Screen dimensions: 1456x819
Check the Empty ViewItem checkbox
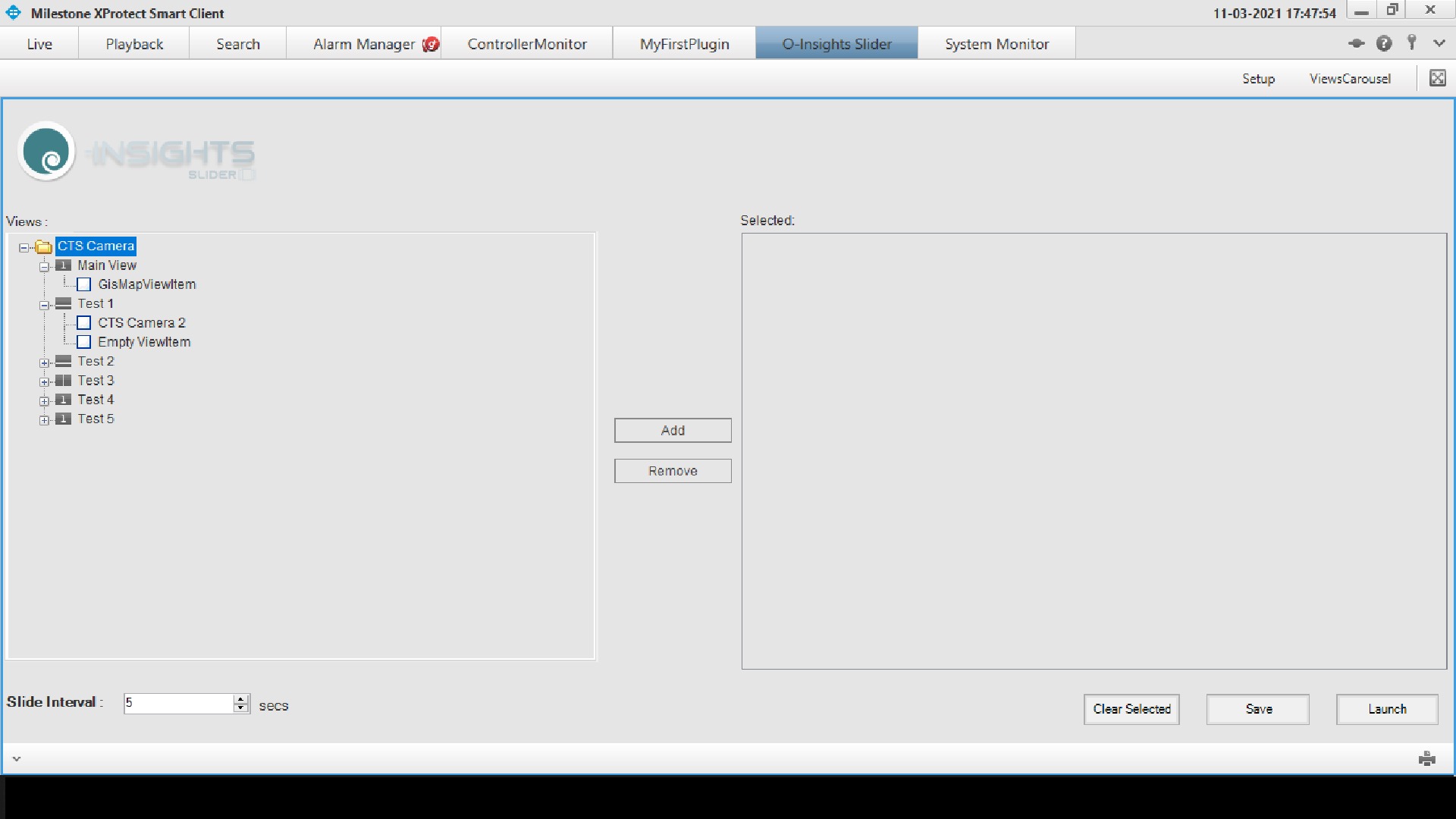(84, 342)
